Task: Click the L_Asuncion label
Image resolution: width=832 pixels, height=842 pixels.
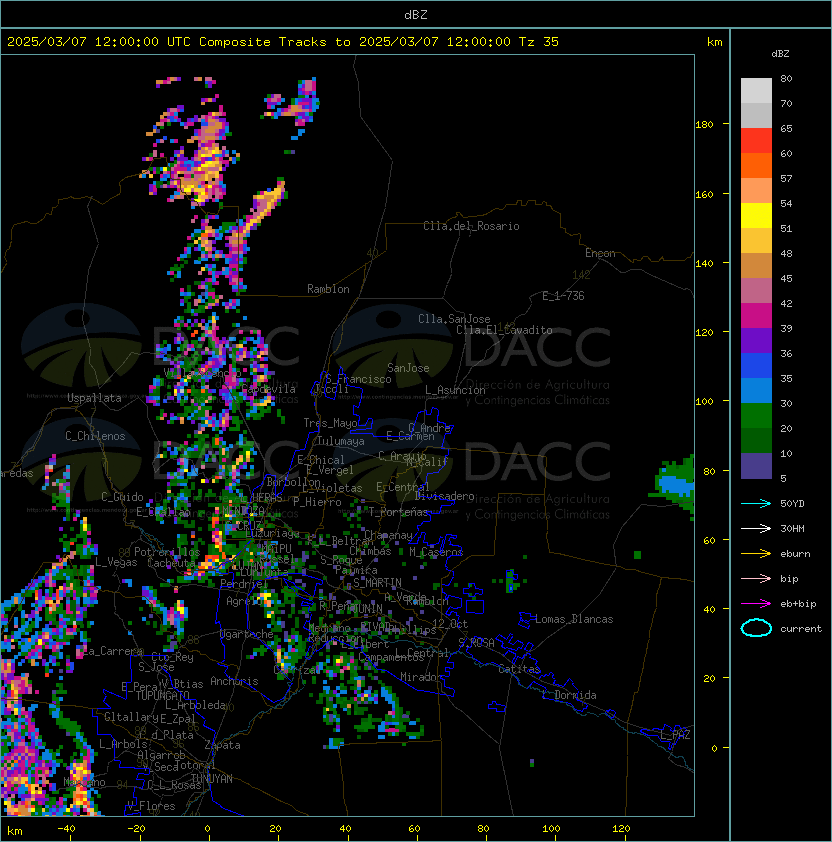Action: [455, 390]
